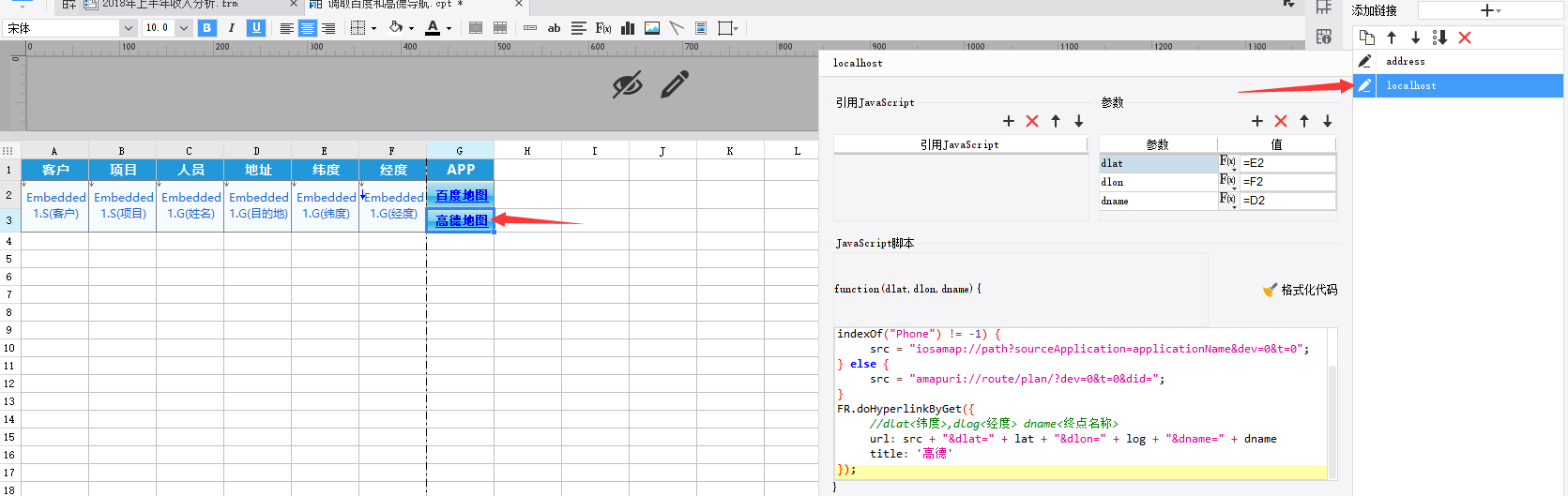Screen dimensions: 1568x496
Task: Close the 调取百度和高德导航.cpt tab
Action: (519, 5)
